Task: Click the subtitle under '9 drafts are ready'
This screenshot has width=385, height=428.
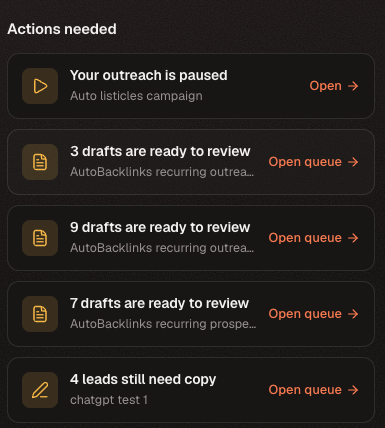Action: (x=162, y=248)
